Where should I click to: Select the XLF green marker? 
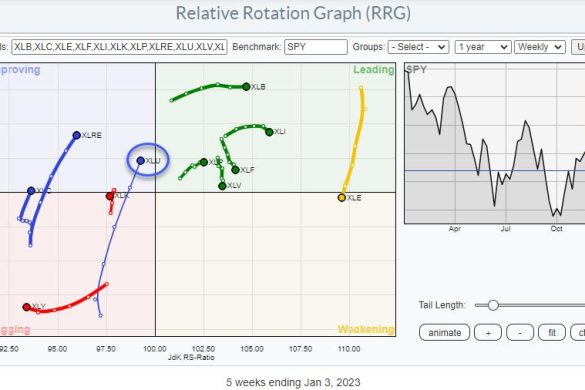[235, 170]
